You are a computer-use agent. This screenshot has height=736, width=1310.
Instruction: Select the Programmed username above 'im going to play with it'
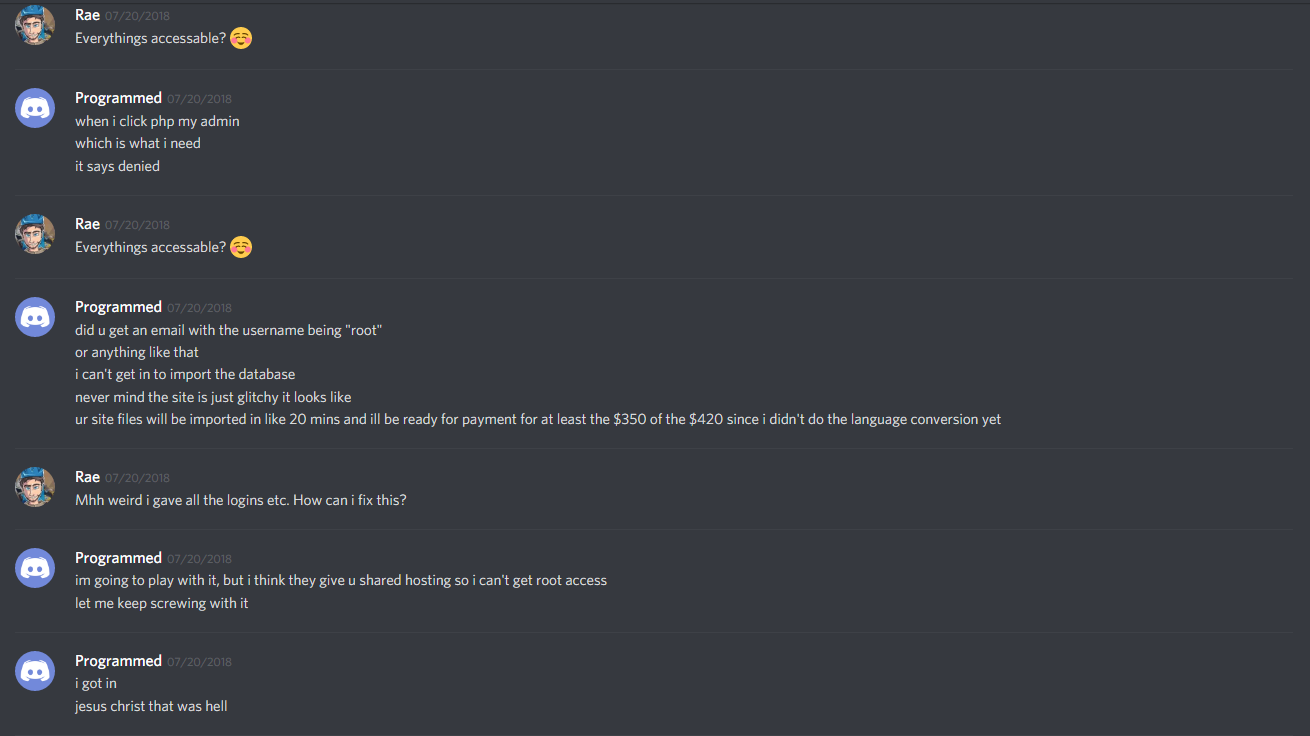click(118, 558)
